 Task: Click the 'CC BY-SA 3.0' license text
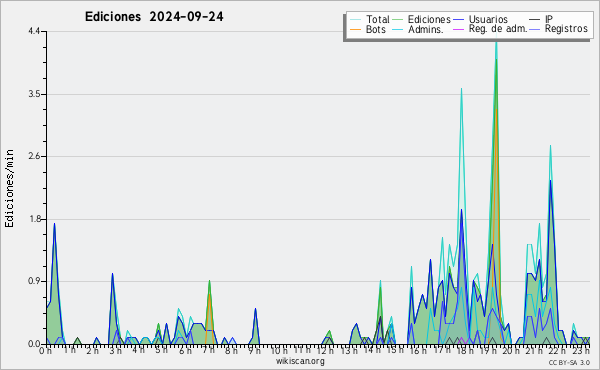569,363
